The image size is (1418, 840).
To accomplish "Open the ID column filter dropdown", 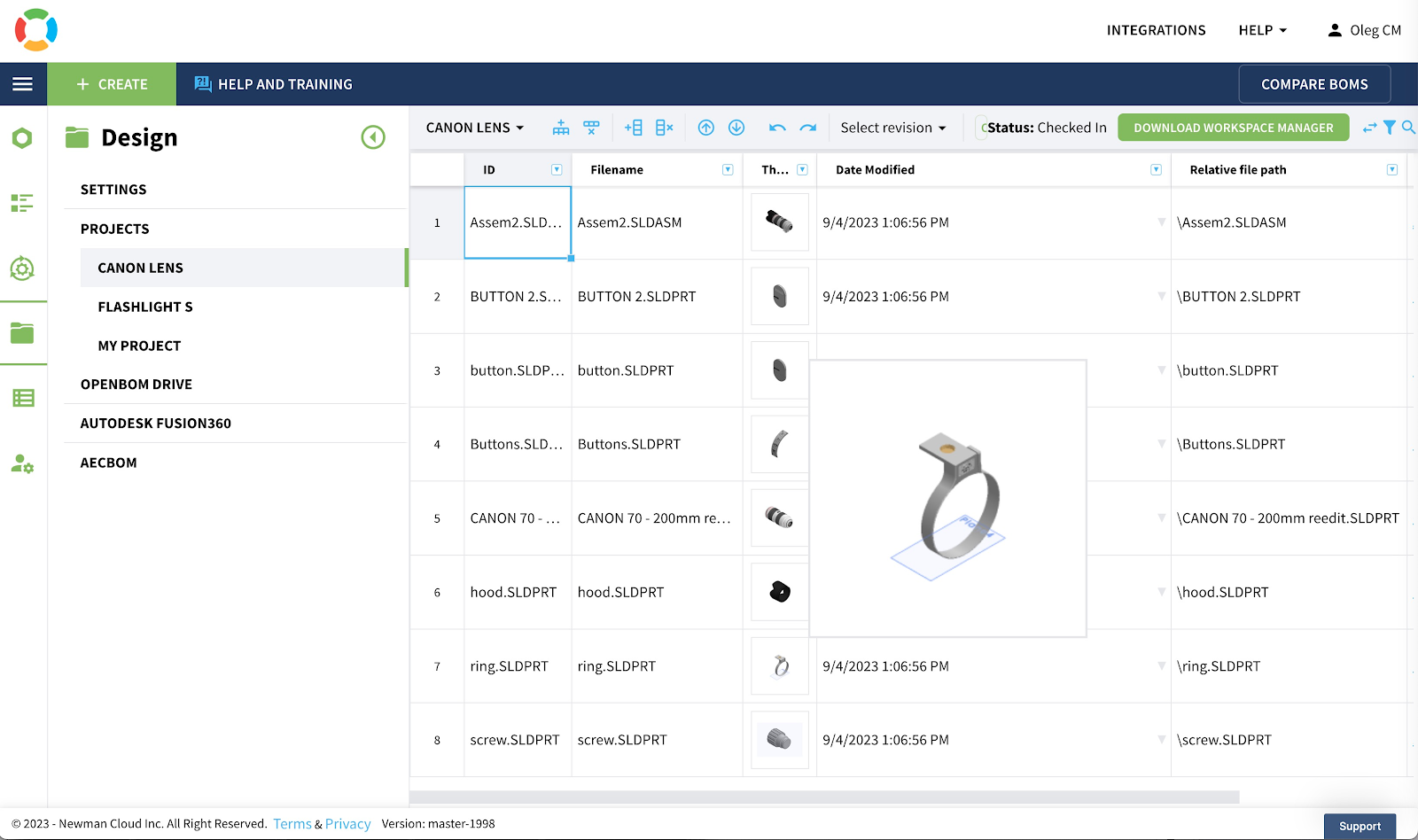I will (x=557, y=170).
